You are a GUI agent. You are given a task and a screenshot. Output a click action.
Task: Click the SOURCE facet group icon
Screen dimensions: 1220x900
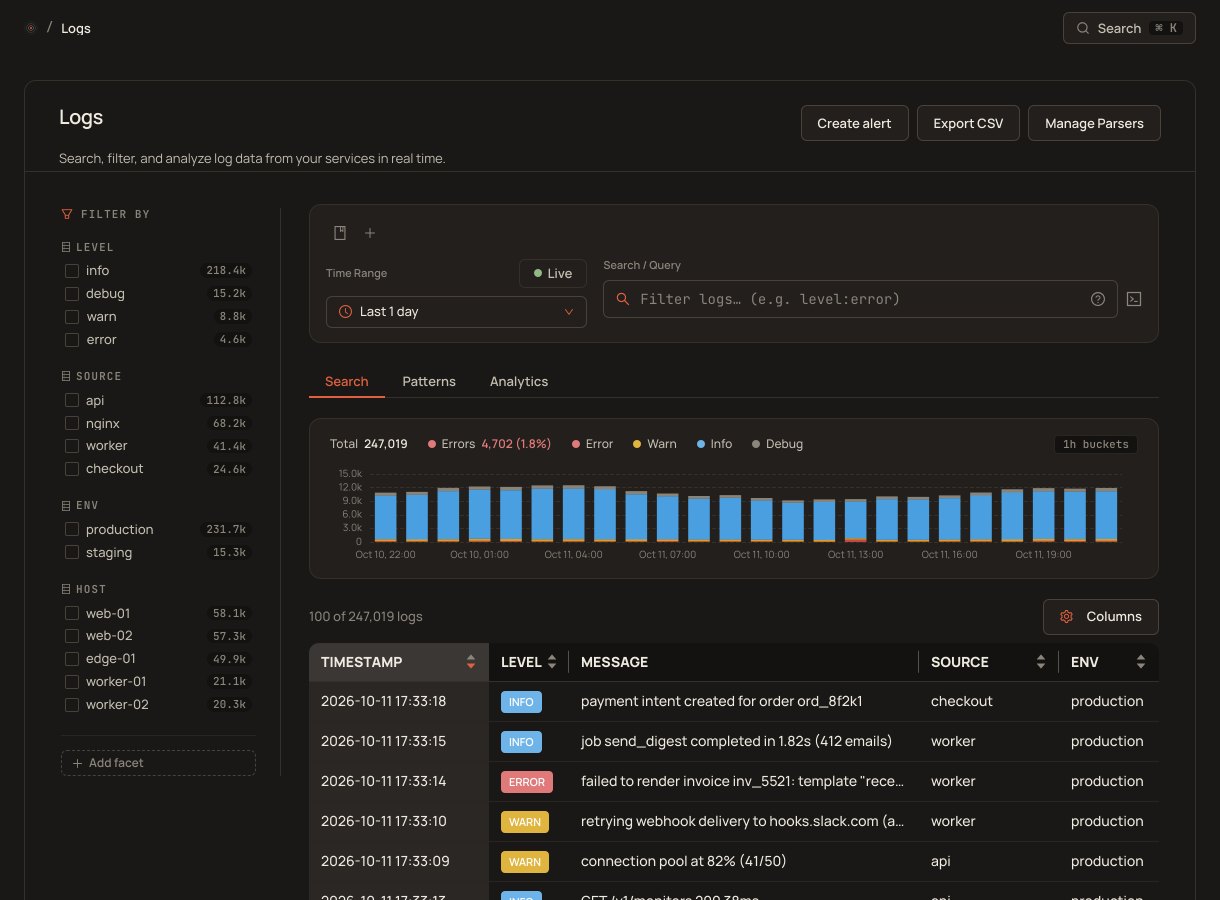point(66,376)
